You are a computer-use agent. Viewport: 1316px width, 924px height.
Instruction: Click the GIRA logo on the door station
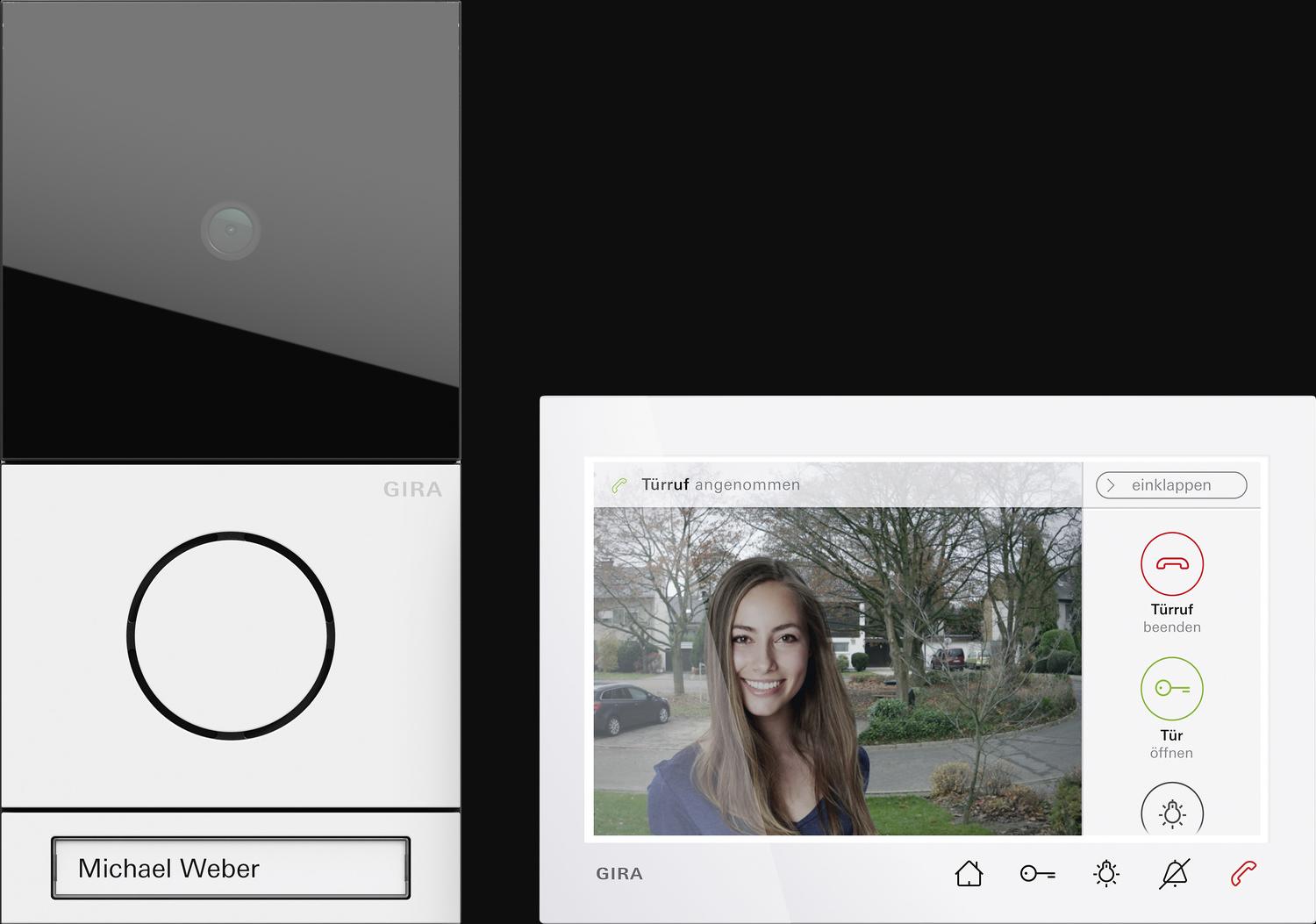[x=412, y=490]
